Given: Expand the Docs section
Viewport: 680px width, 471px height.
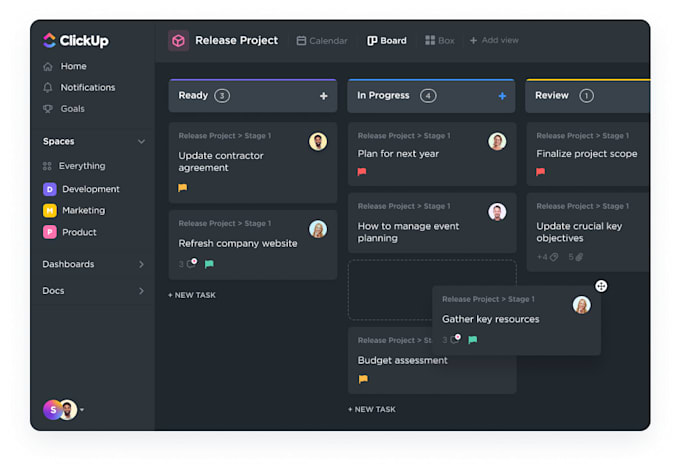Looking at the screenshot, I should (141, 291).
